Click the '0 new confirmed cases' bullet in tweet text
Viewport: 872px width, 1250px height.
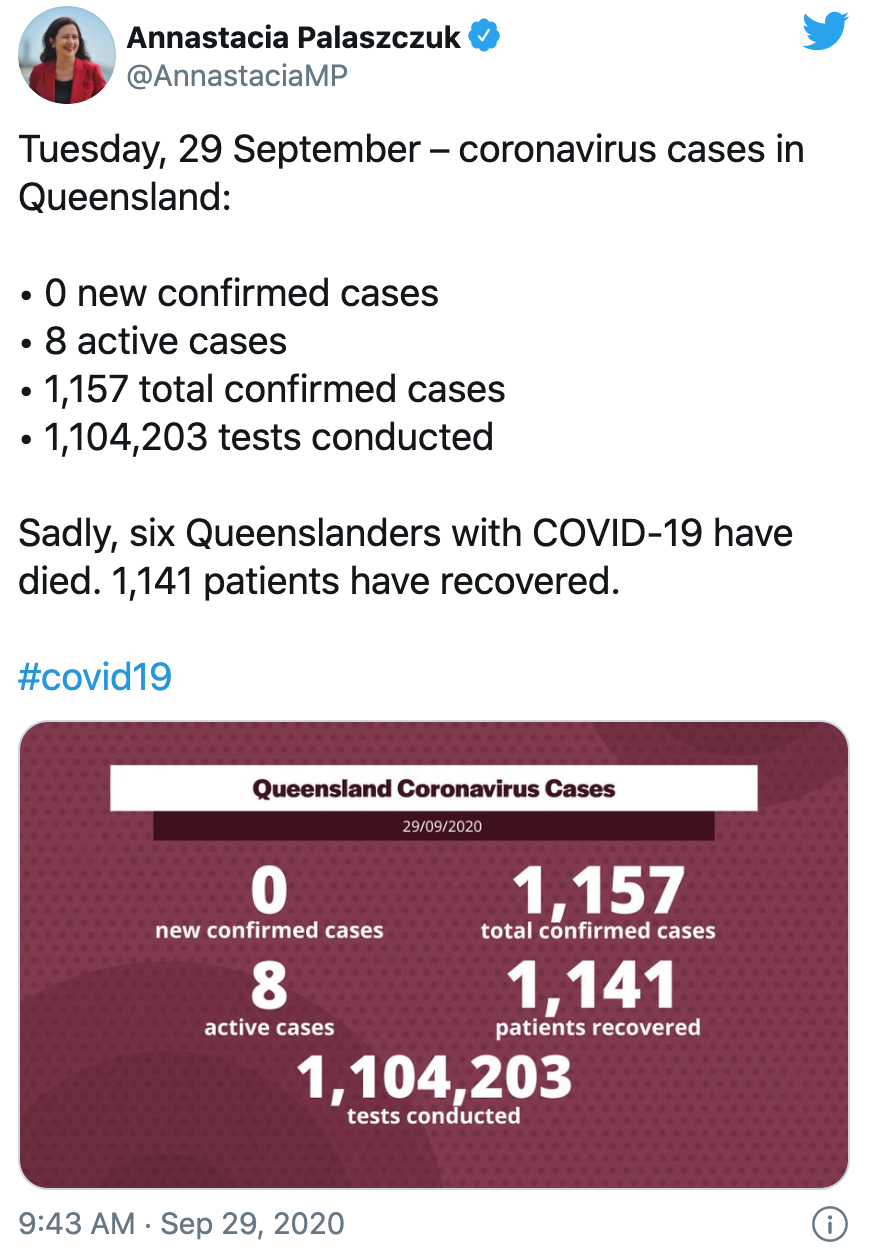tap(229, 293)
